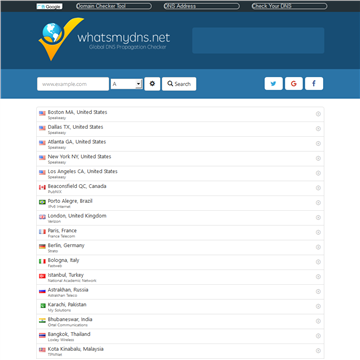Click the Google share icon
This screenshot has height=360, width=360.
[x=294, y=84]
